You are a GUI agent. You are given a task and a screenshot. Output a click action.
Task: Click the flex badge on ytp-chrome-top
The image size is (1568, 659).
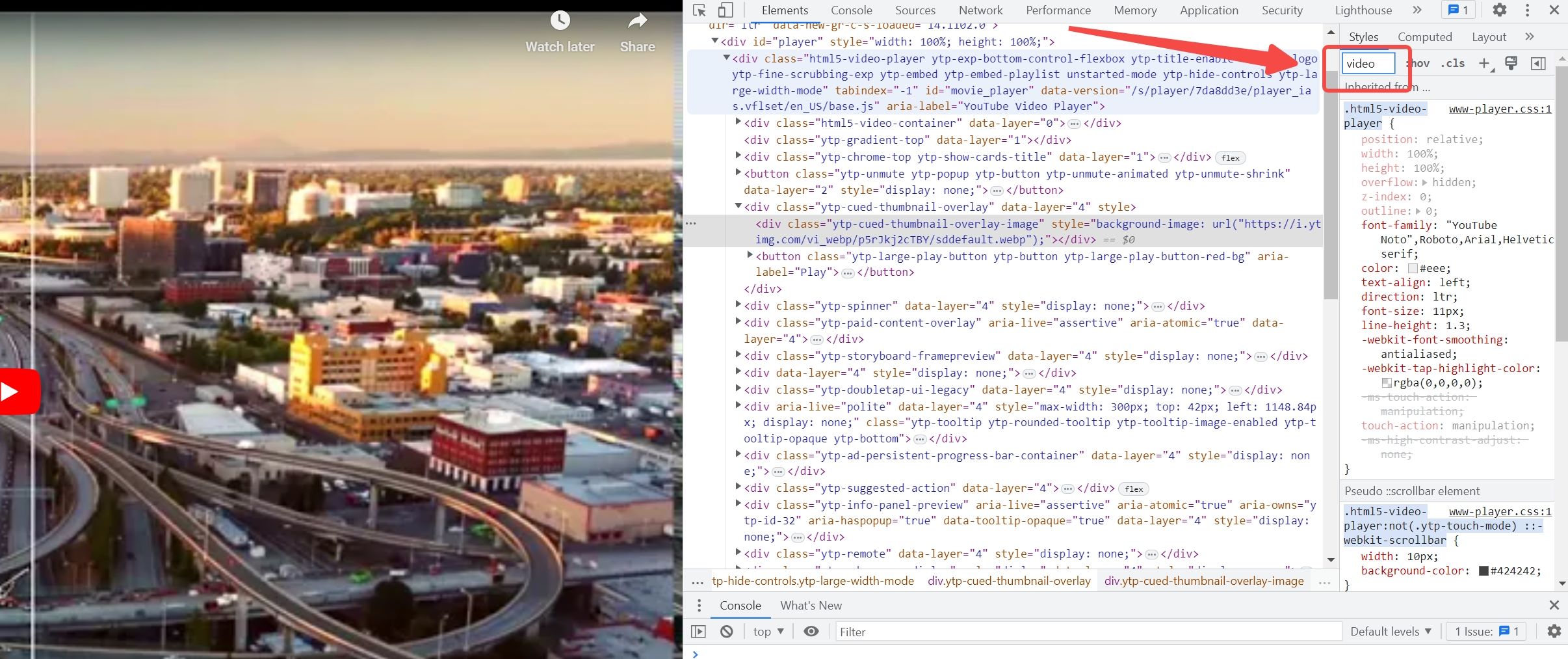1230,158
